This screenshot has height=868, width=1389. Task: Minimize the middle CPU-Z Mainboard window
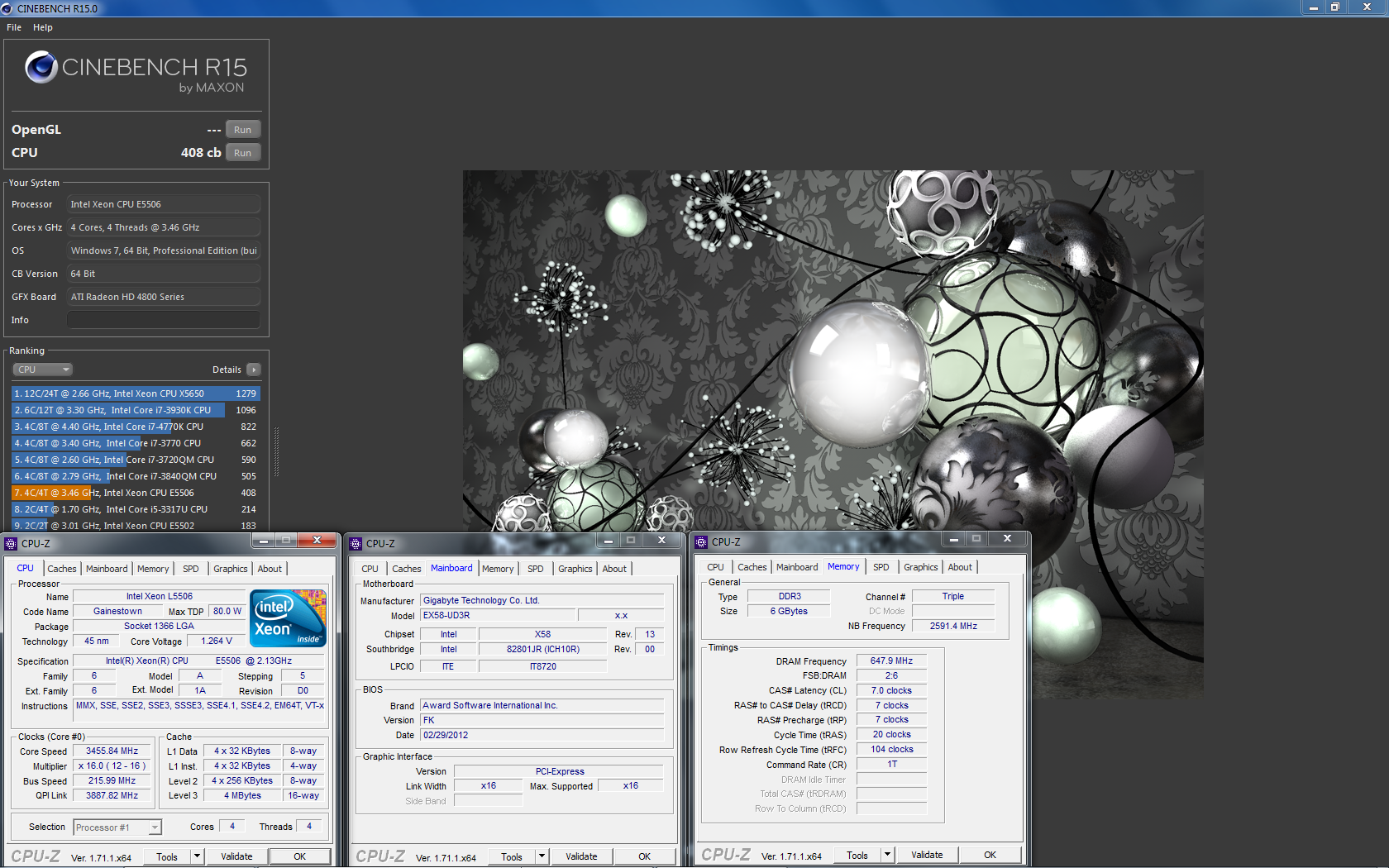pos(608,541)
